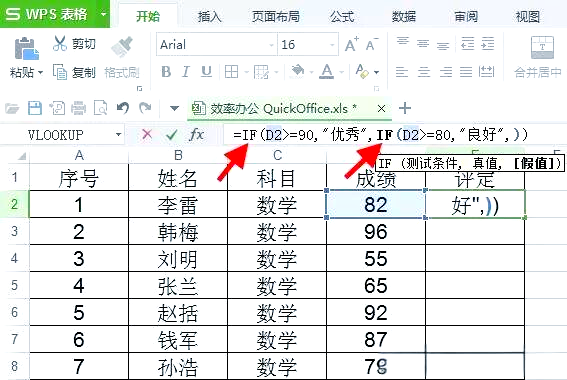This screenshot has height=380, width=567.
Task: Expand the borders dropdown arrow
Action: (247, 72)
